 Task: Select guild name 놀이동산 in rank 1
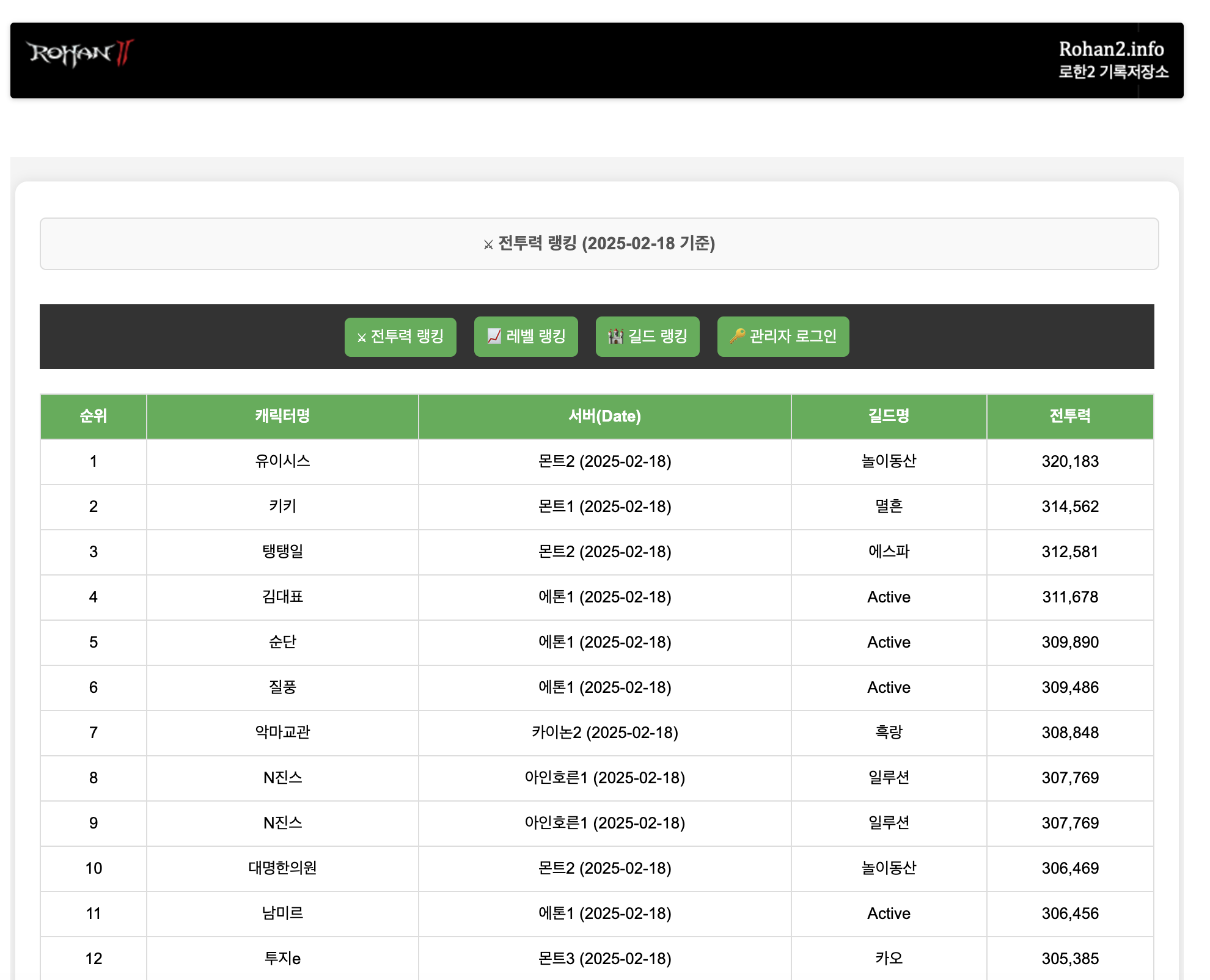pos(889,461)
